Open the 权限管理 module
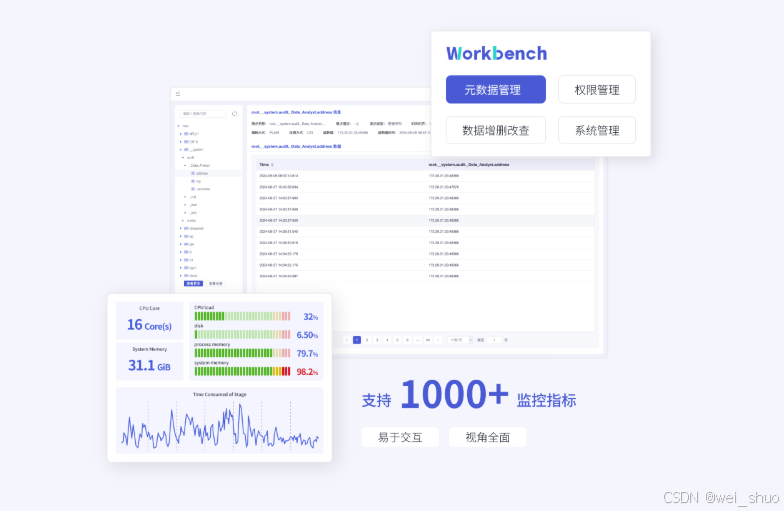The image size is (784, 511). click(x=596, y=90)
